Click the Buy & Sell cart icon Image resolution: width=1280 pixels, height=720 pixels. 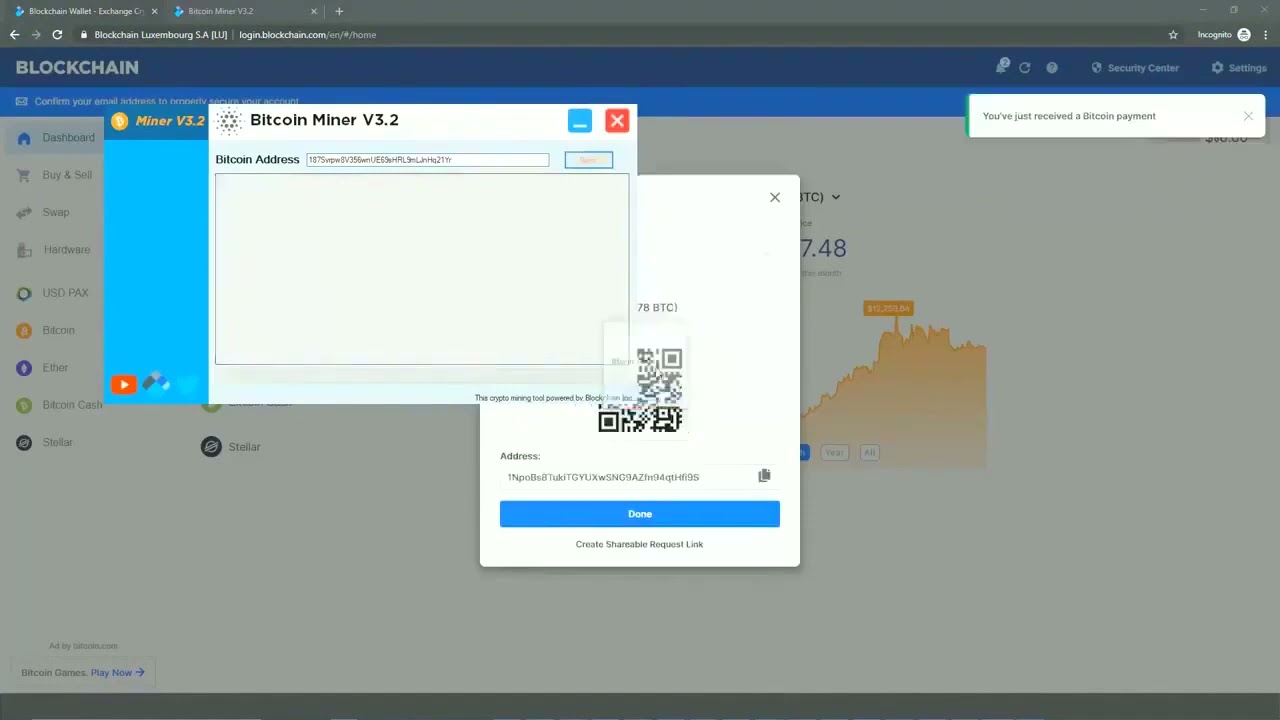pyautogui.click(x=24, y=175)
